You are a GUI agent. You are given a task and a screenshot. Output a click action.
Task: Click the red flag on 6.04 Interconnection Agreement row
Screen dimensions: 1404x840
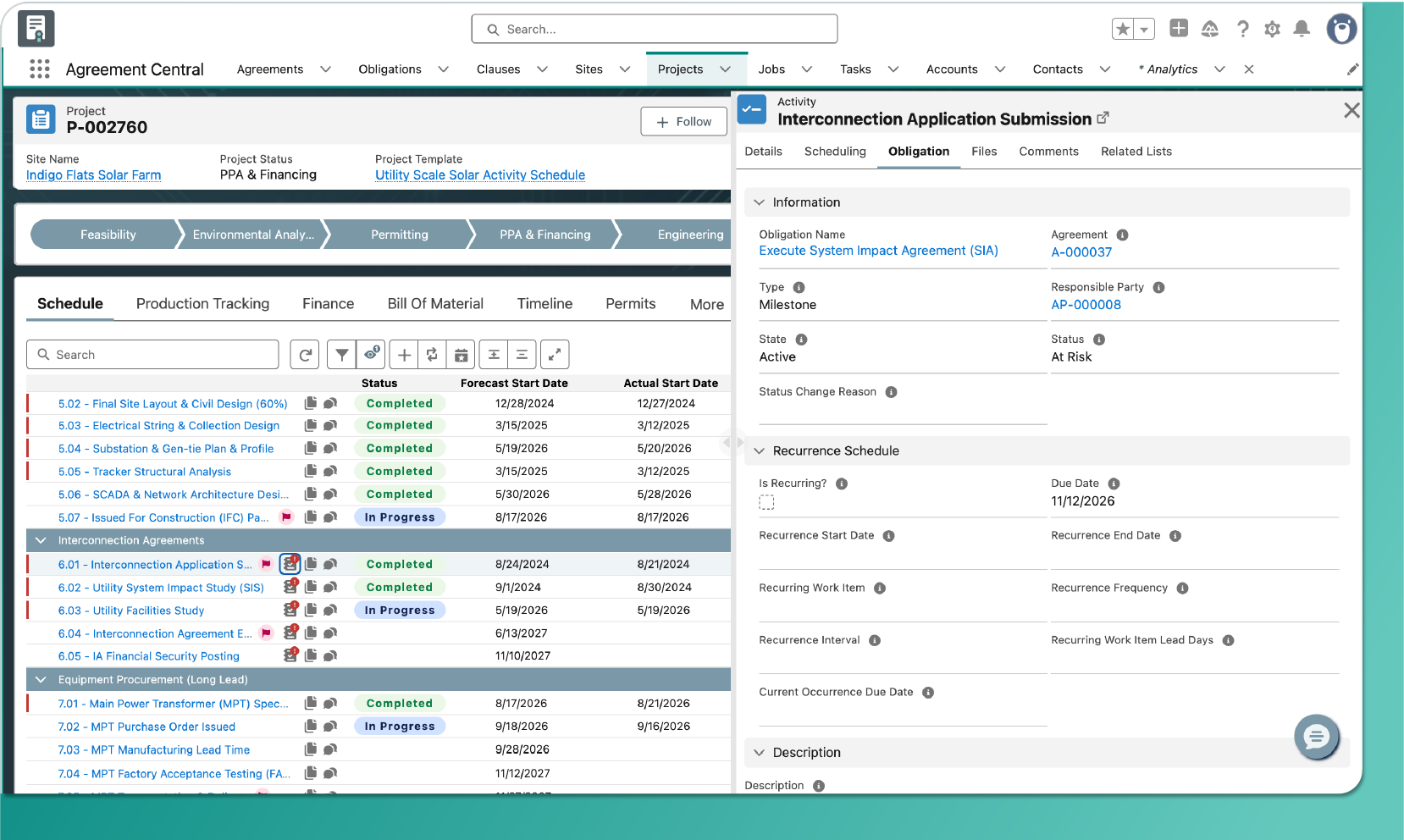pyautogui.click(x=266, y=633)
